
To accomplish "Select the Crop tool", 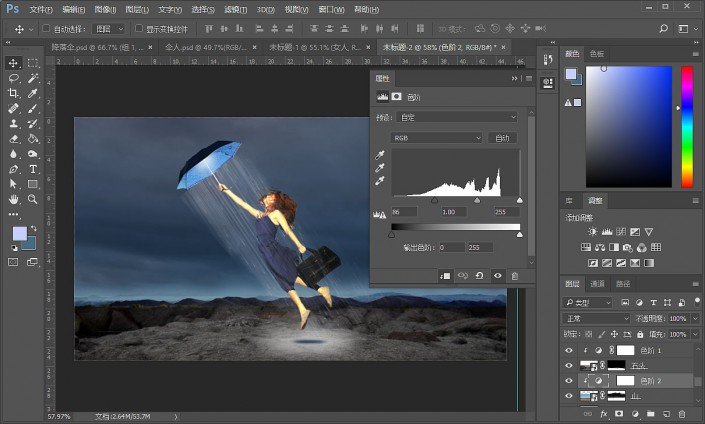I will (x=14, y=93).
